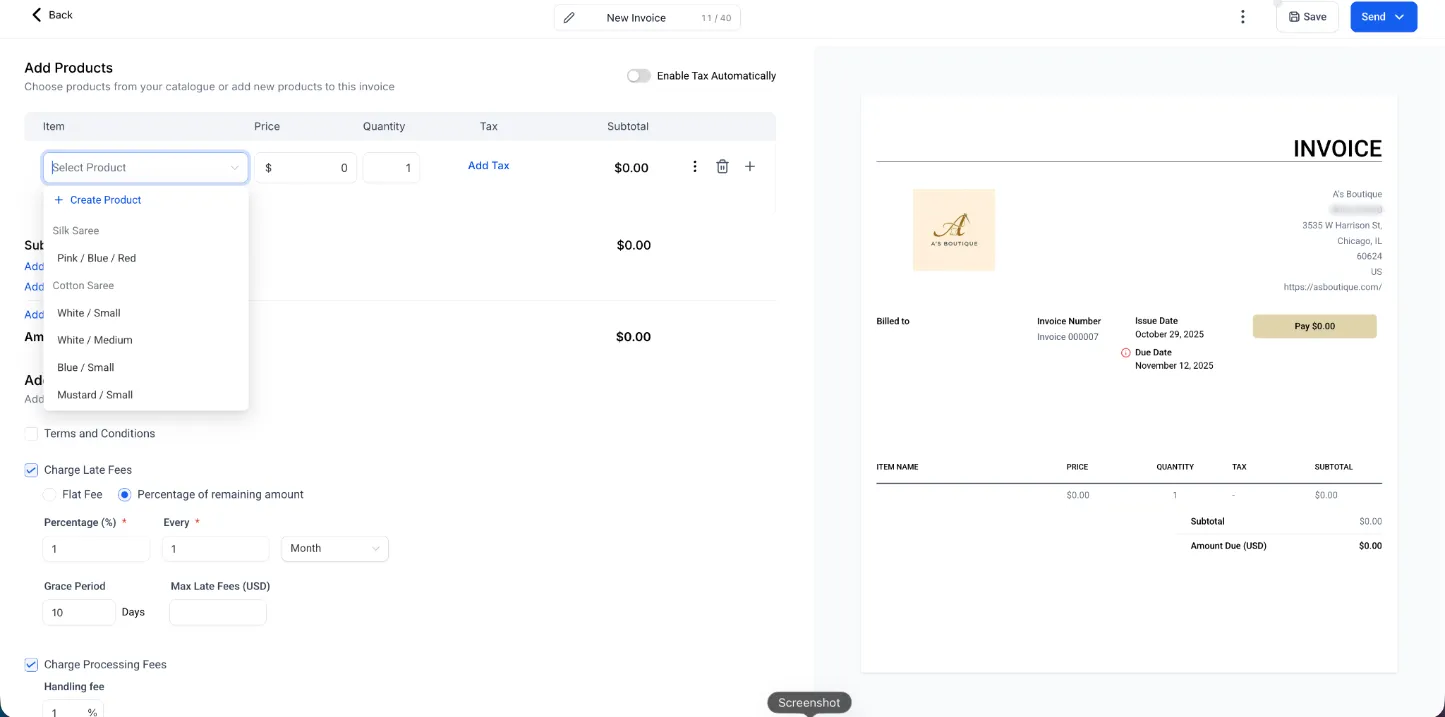Uncheck the Charge Late Fees checkbox
Viewport: 1445px width, 717px height.
[31, 470]
